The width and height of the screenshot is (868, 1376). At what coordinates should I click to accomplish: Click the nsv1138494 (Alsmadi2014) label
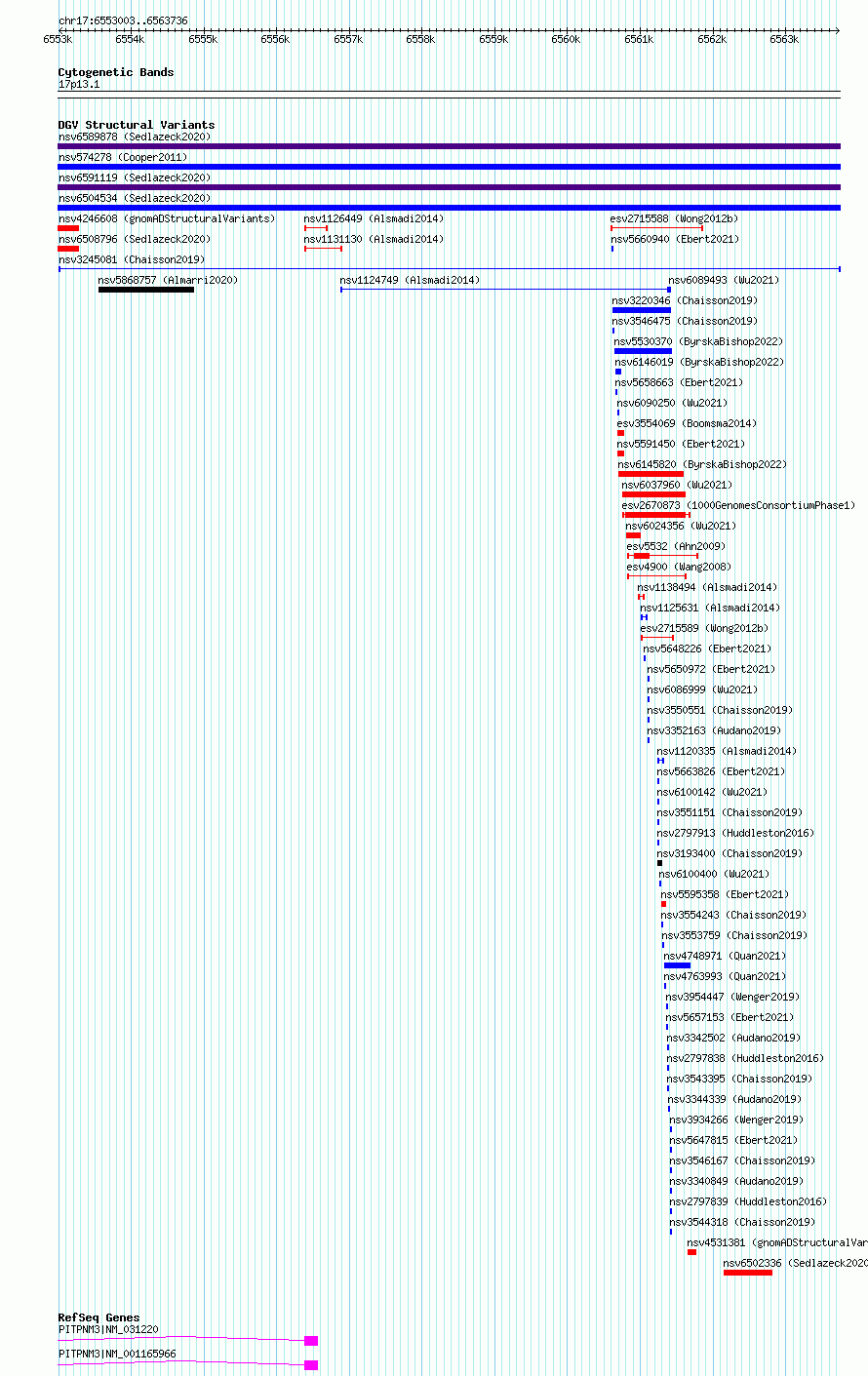707,587
